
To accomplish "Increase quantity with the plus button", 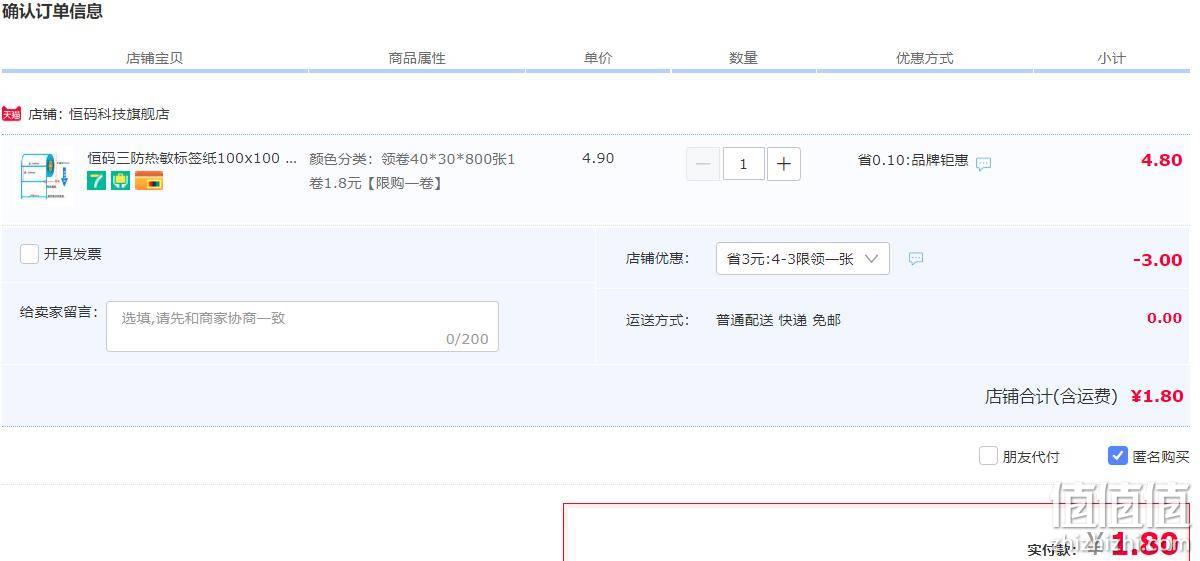I will click(x=784, y=164).
